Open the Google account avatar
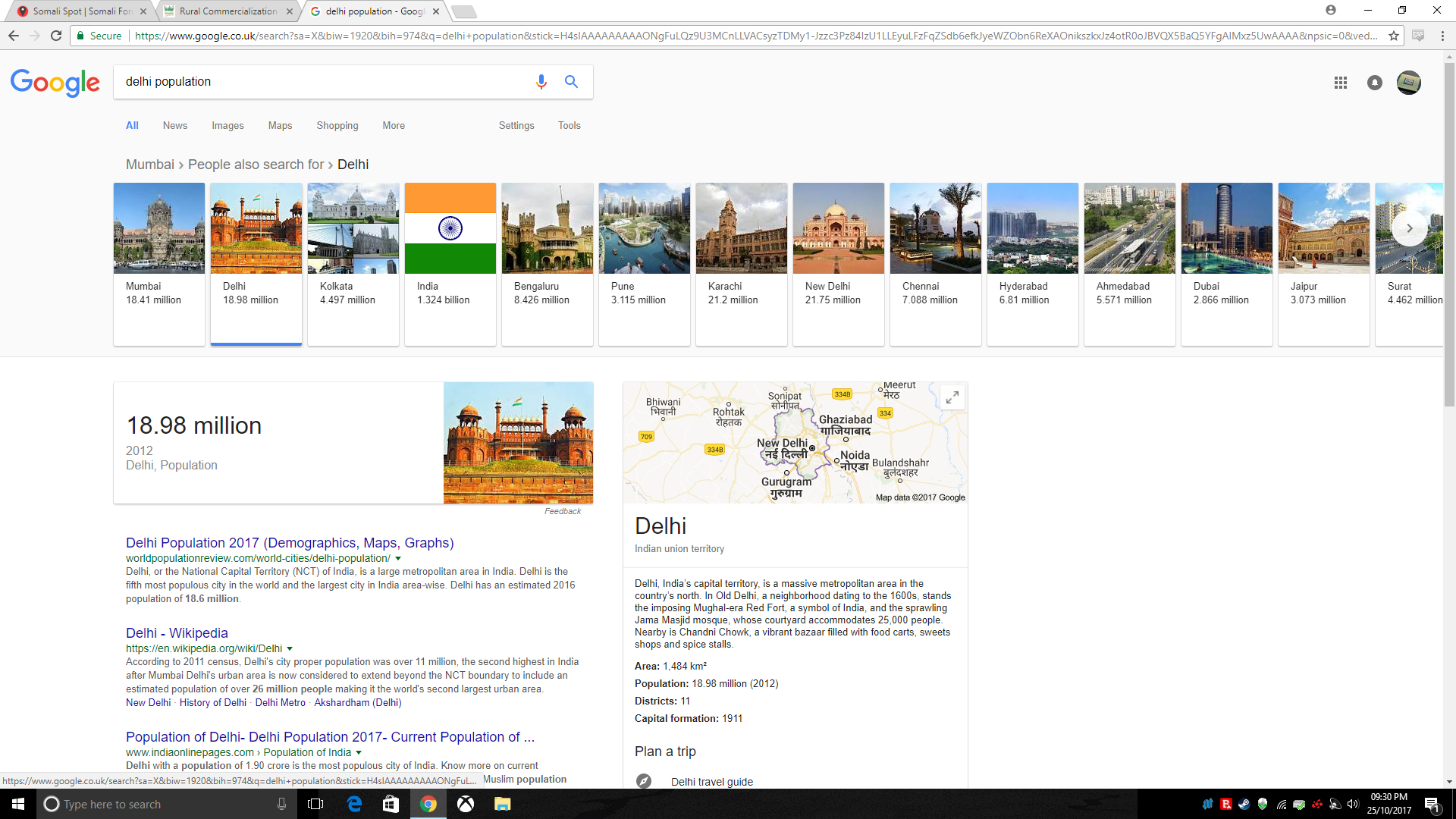The image size is (1456, 819). pos(1408,83)
